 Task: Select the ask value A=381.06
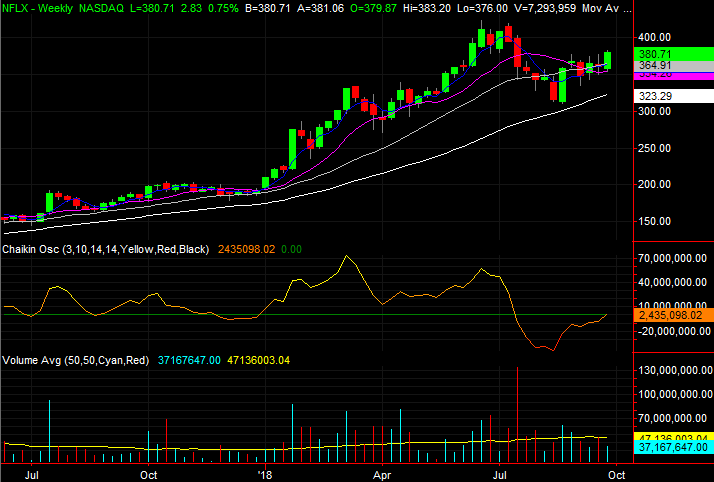point(320,8)
